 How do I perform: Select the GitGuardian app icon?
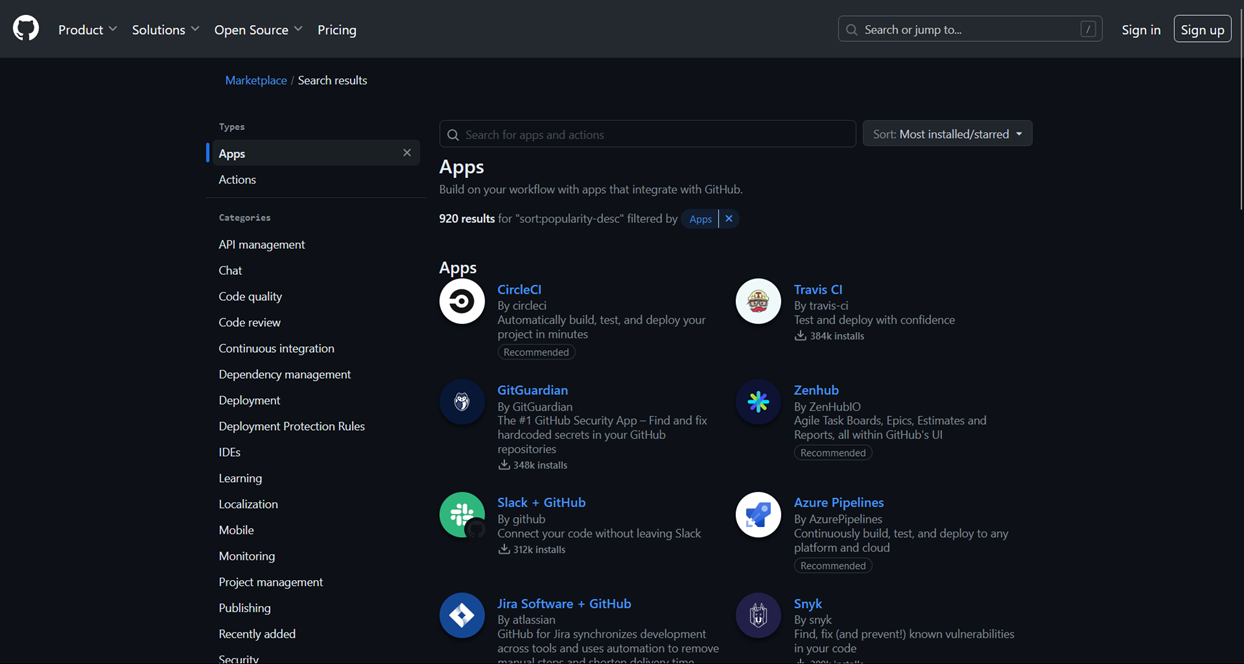(461, 401)
